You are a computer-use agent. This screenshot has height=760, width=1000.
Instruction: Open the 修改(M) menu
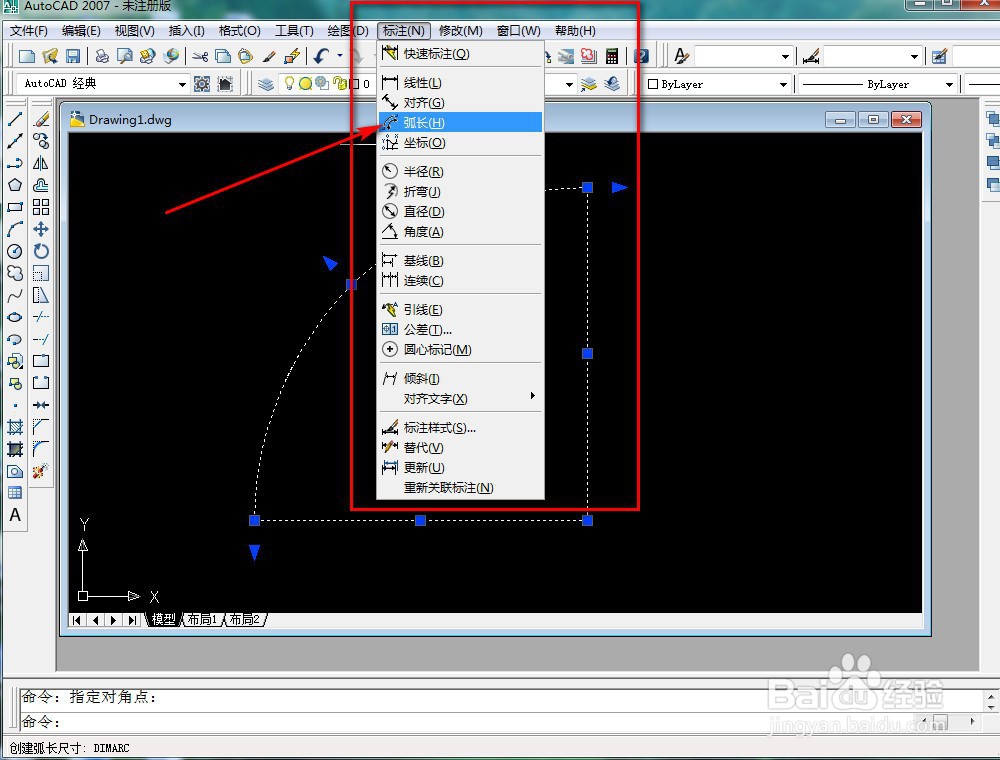coord(460,31)
